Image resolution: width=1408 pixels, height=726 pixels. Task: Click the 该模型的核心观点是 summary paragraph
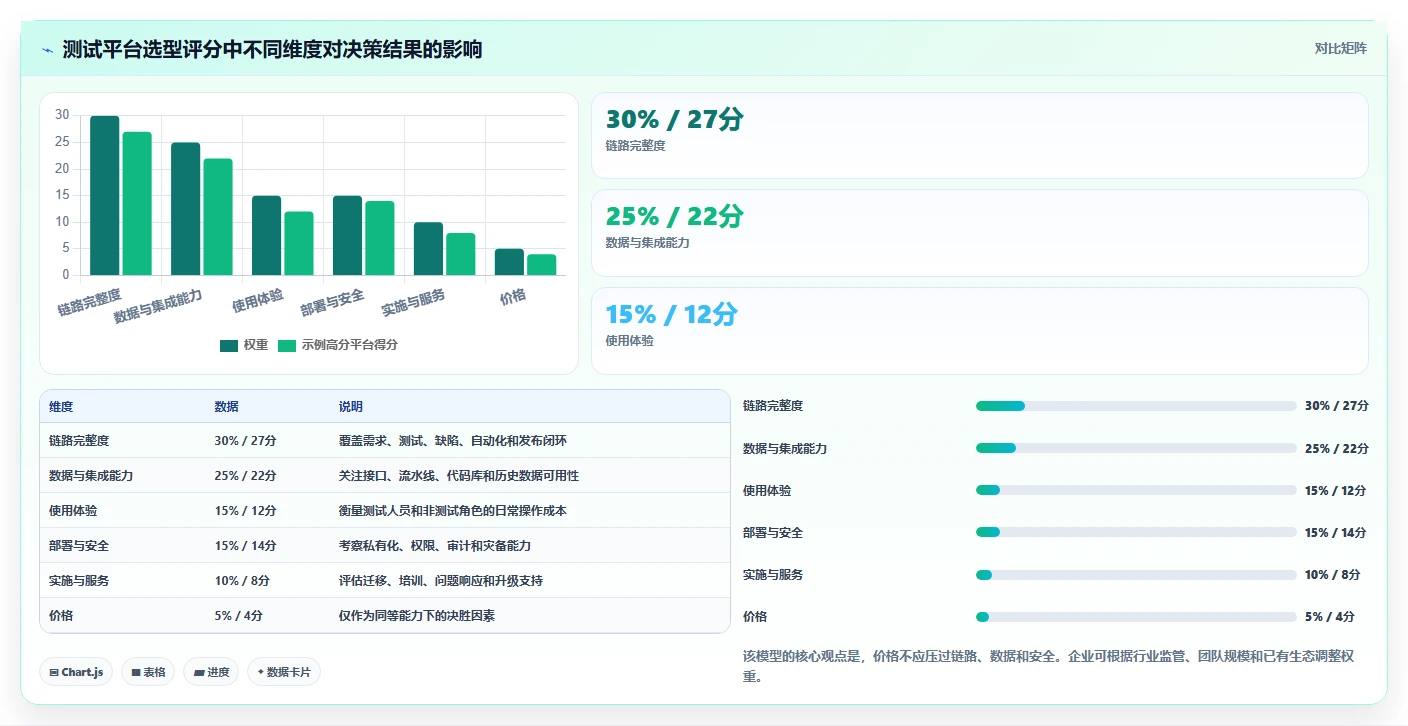(1049, 667)
